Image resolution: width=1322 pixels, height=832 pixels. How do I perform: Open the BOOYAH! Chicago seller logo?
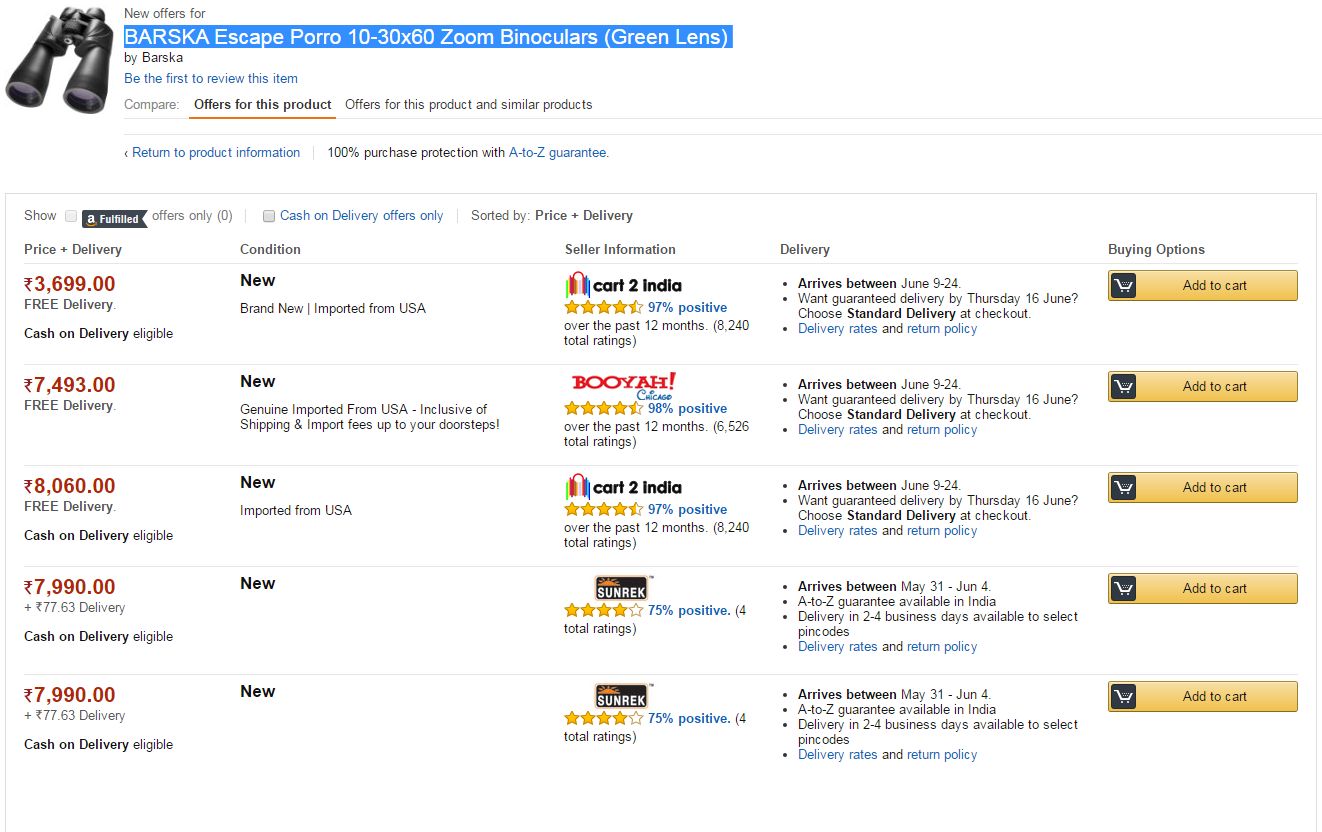[623, 386]
